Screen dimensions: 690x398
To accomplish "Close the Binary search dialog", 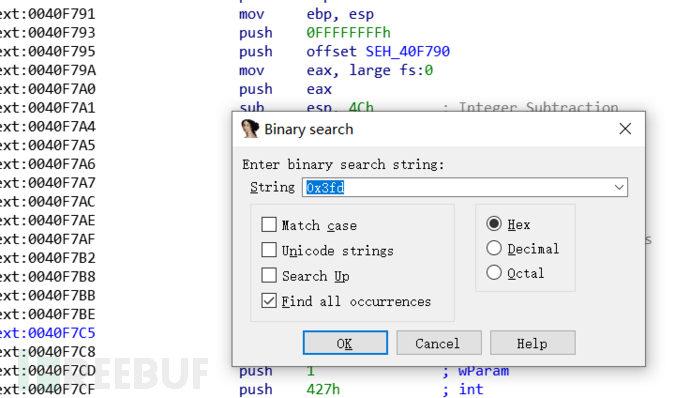I will click(x=625, y=129).
